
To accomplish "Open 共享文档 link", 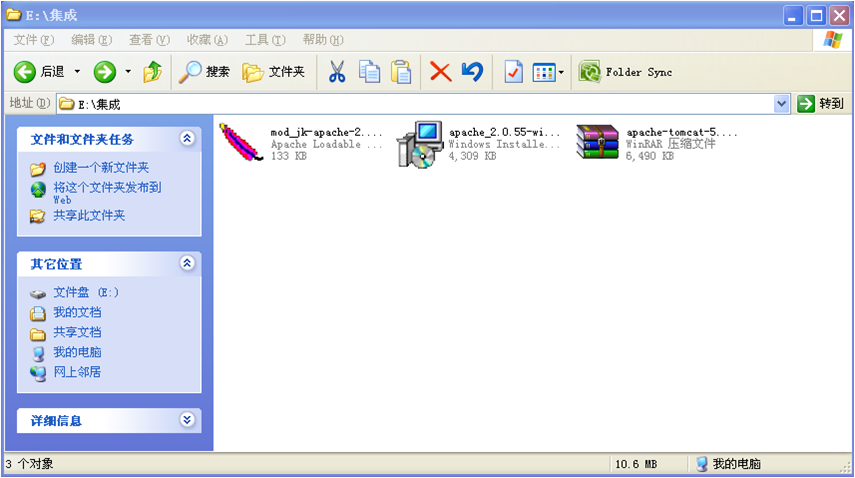I will coord(77,332).
